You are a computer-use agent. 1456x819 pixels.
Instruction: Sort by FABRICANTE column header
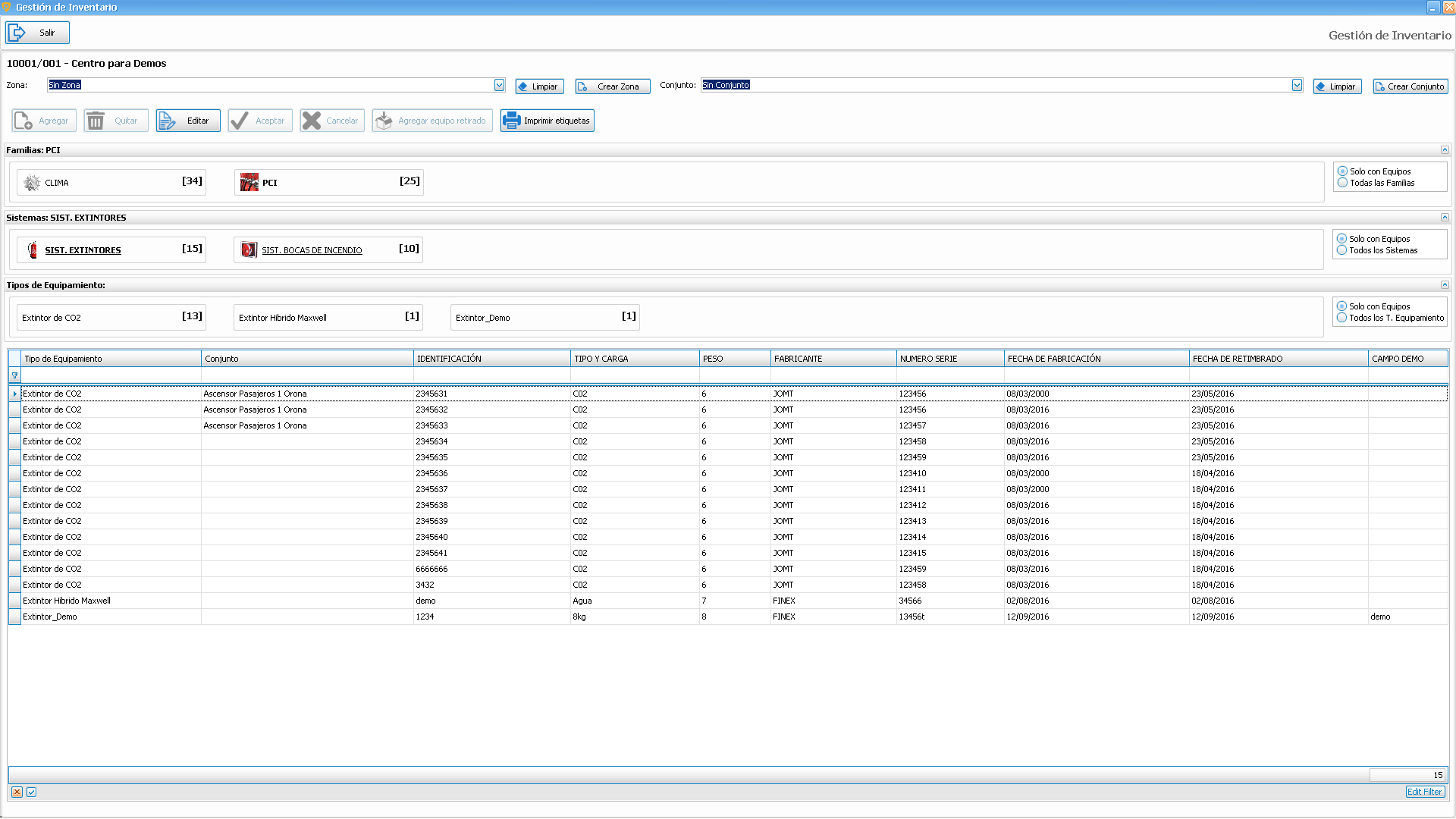[833, 359]
